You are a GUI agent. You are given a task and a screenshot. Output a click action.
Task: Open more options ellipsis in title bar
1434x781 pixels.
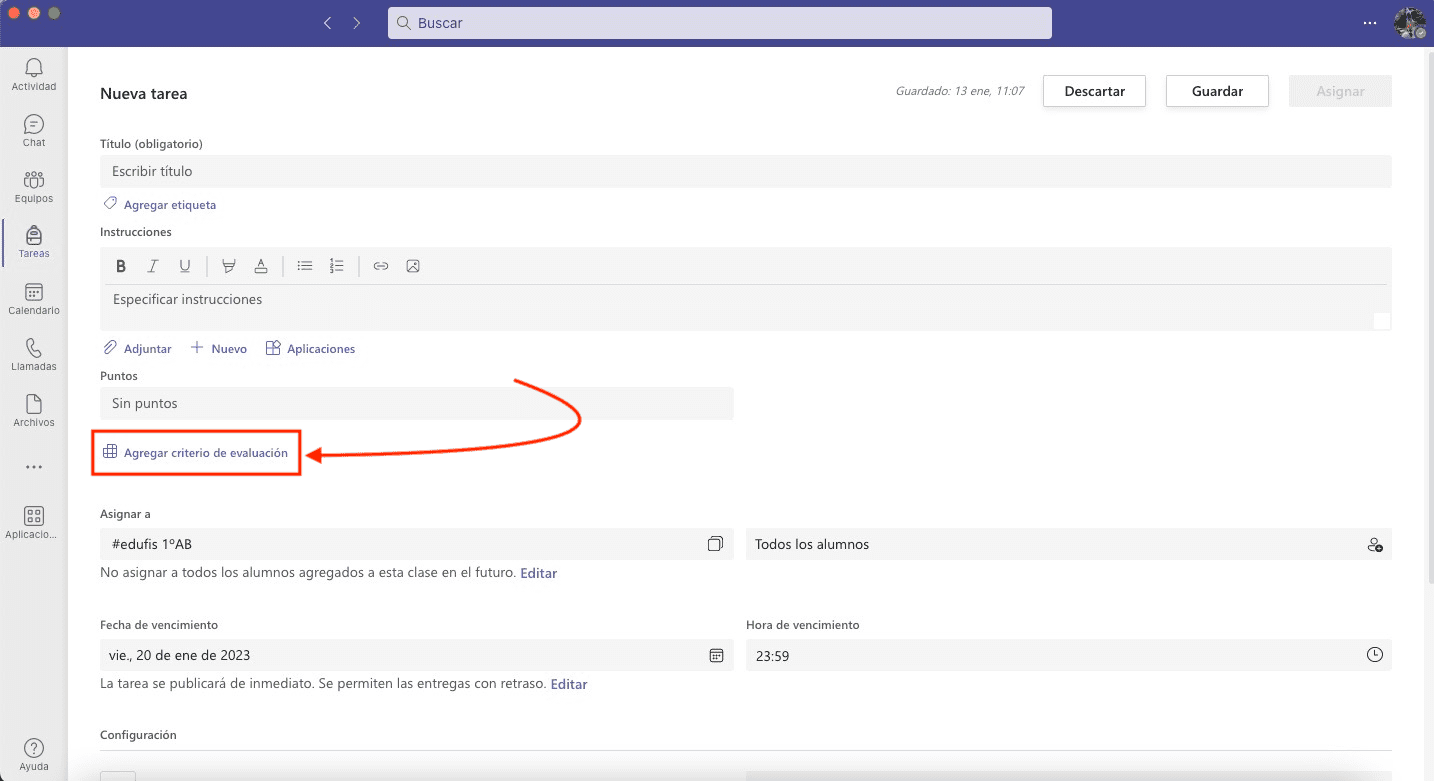(1370, 23)
